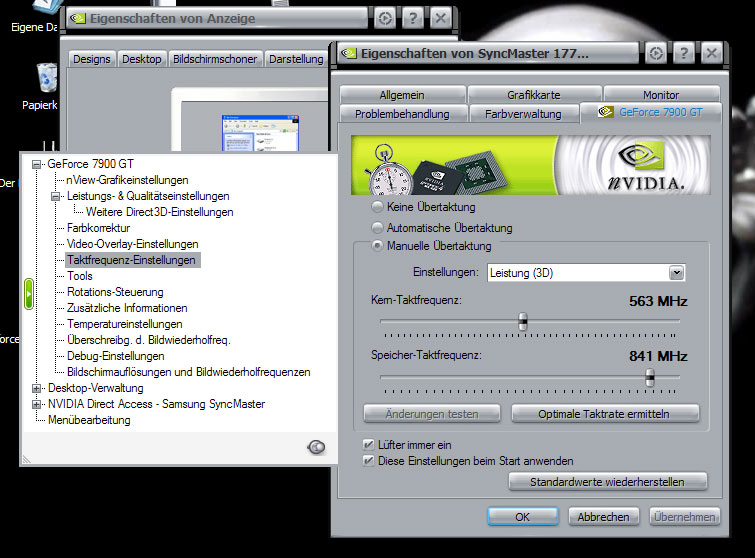Open the Desktop tab in Eigenschaften von Anzeige
The width and height of the screenshot is (755, 558).
142,59
